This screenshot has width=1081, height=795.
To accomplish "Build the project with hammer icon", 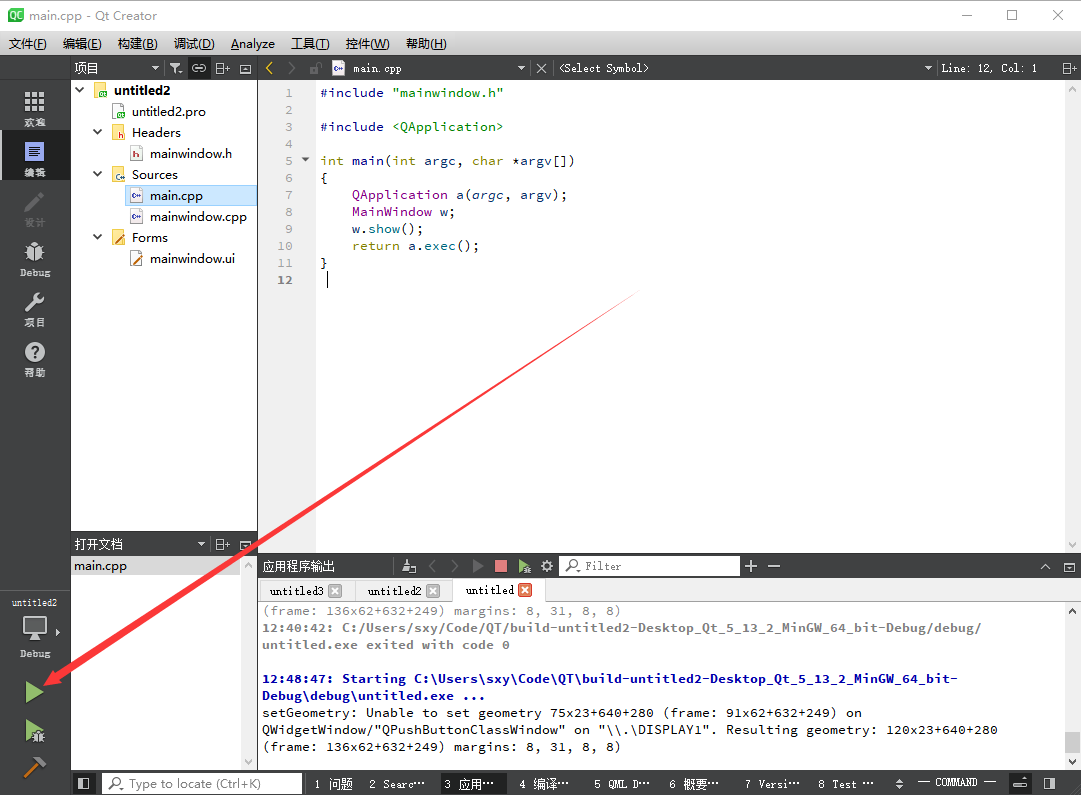I will (x=34, y=767).
